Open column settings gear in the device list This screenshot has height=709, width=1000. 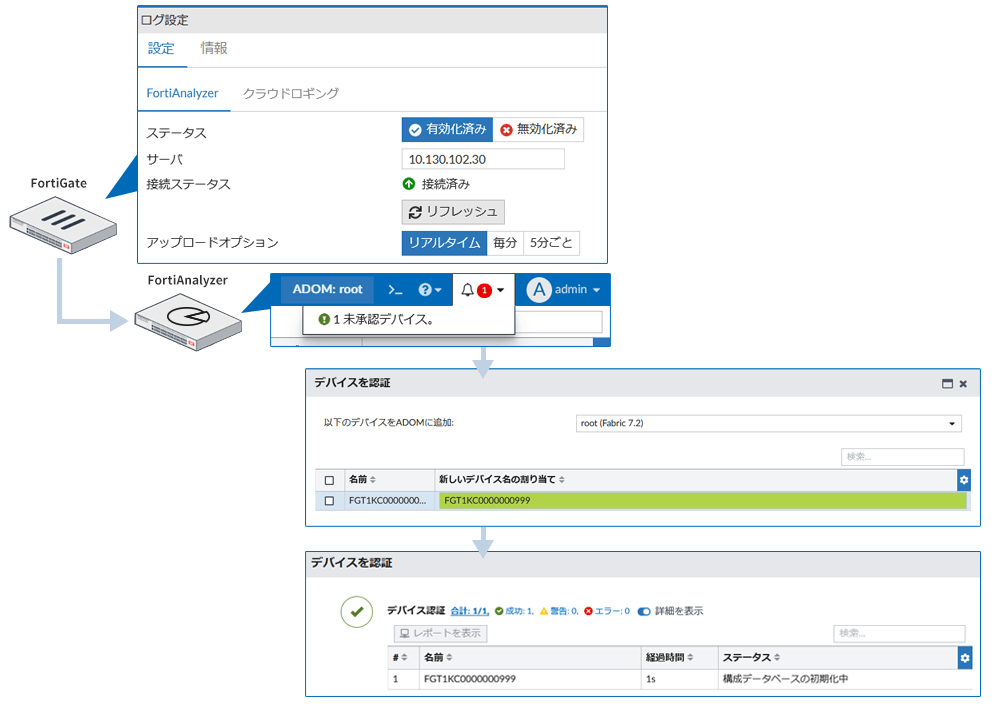click(x=964, y=480)
